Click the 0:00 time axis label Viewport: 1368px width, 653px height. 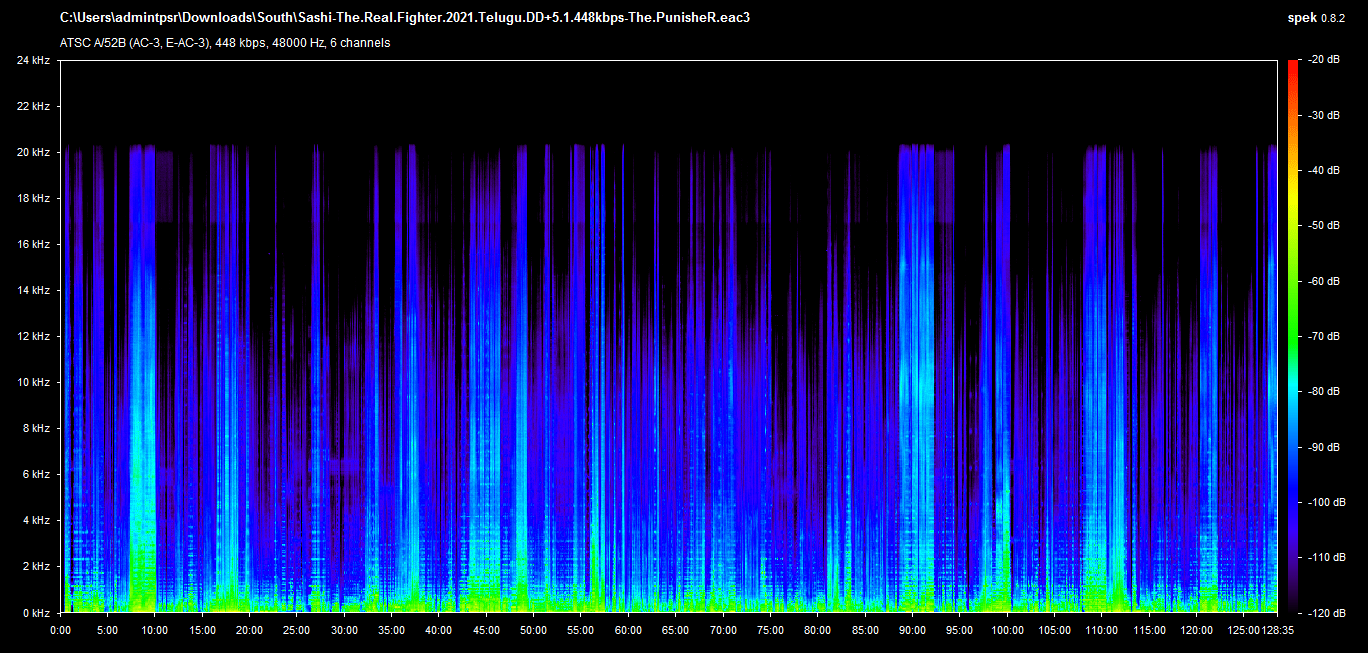click(60, 630)
